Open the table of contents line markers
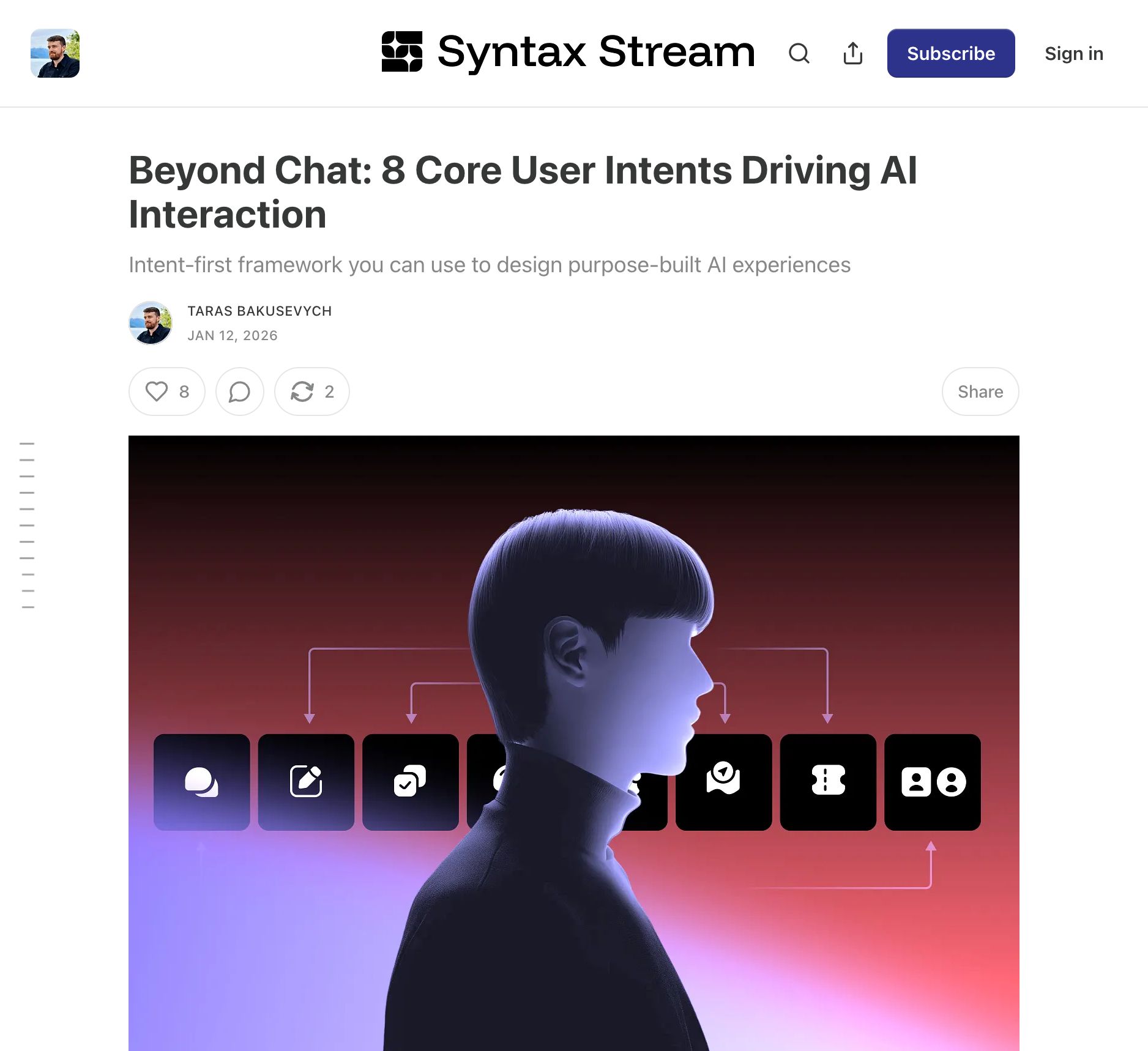Screen dimensions: 1148x1051 [x=27, y=525]
